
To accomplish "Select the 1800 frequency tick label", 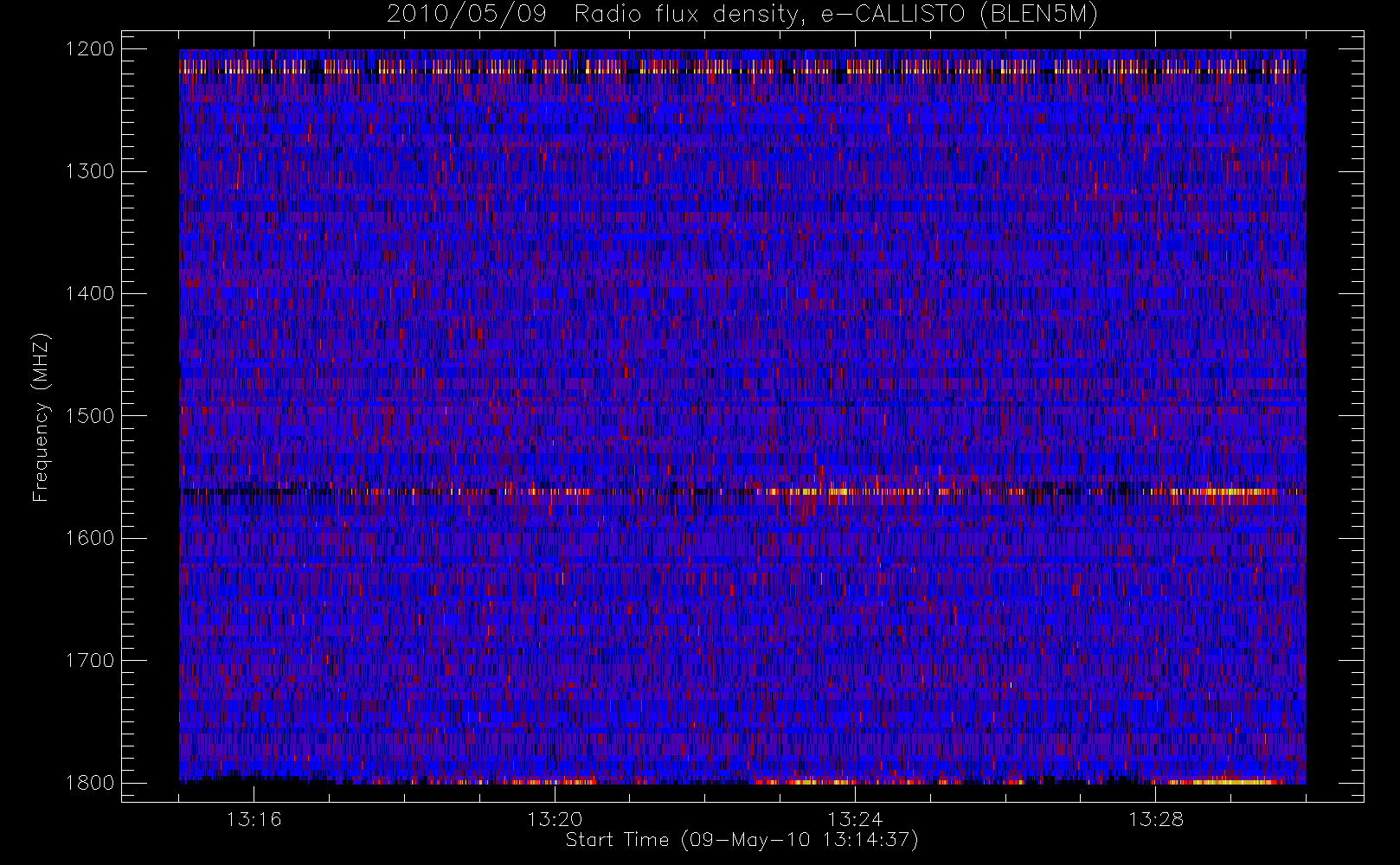I will coord(90,783).
